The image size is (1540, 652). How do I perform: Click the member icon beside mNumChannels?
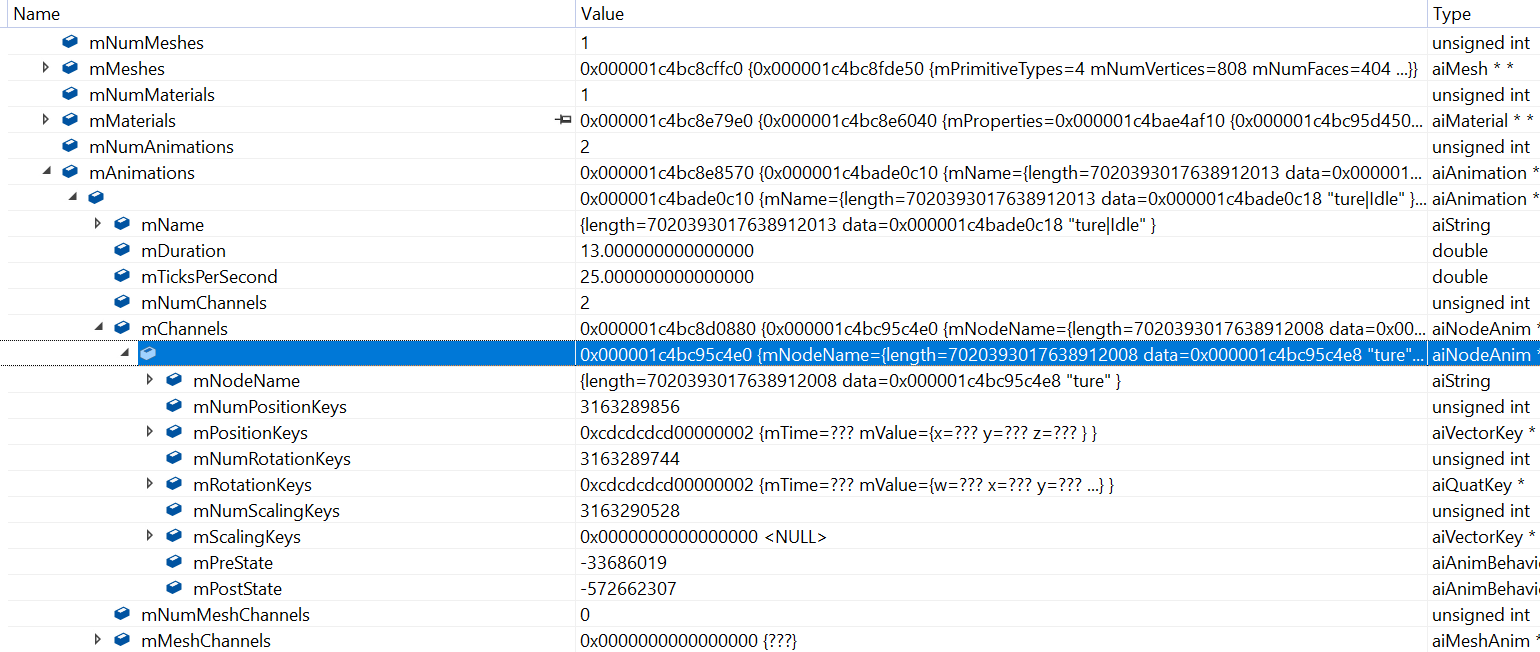point(121,302)
